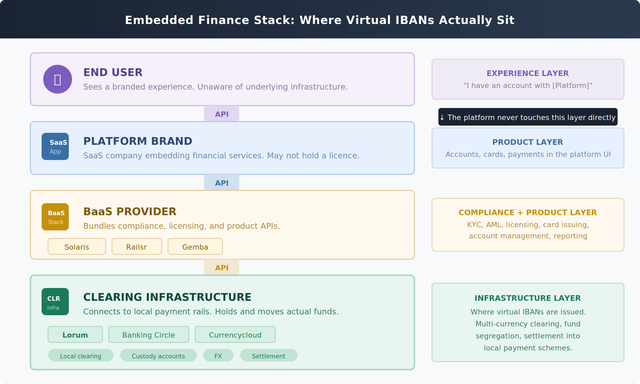Click the Custody accounts tag

158,356
